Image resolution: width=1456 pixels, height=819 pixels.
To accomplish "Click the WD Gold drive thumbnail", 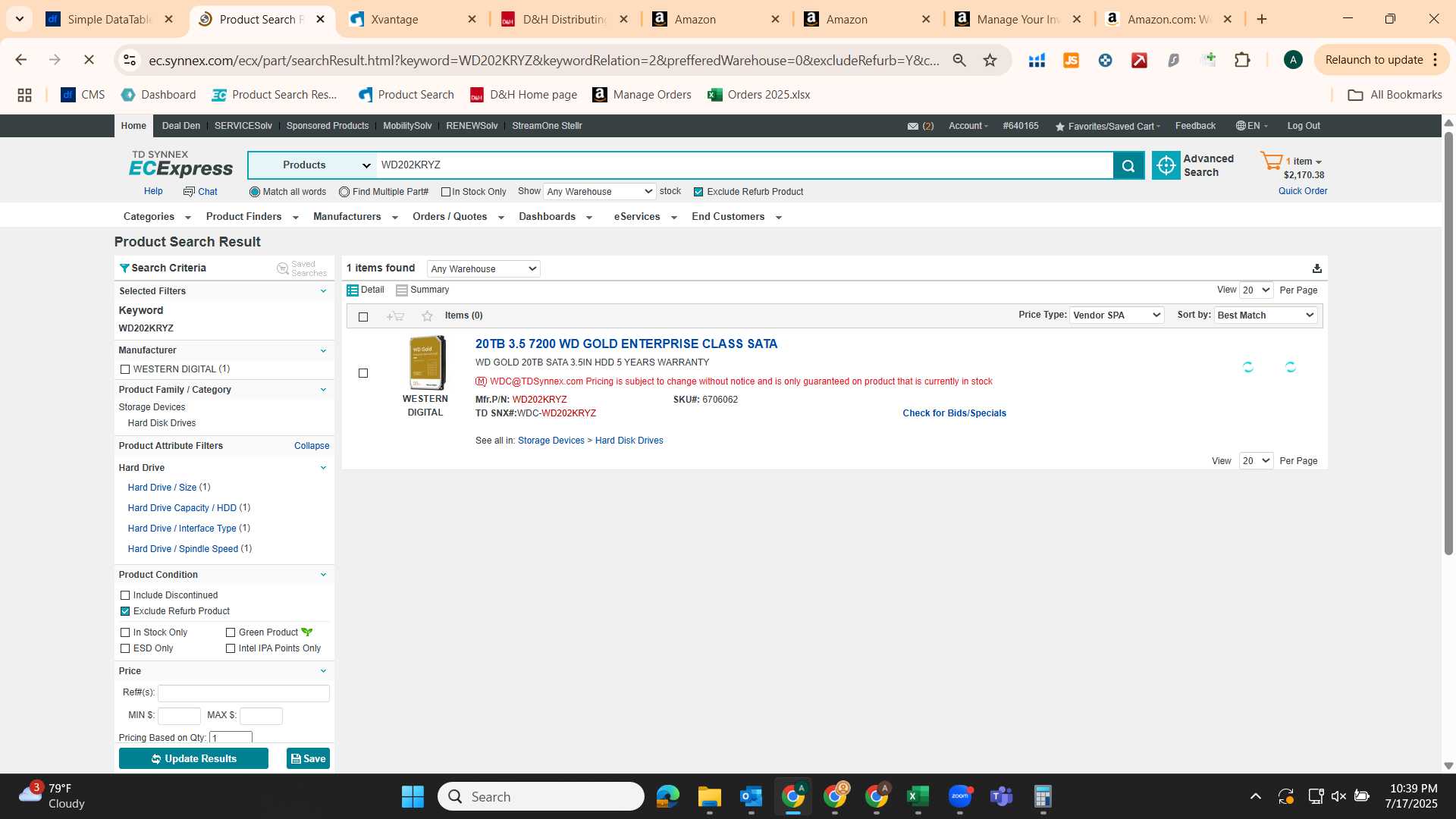I will point(427,363).
